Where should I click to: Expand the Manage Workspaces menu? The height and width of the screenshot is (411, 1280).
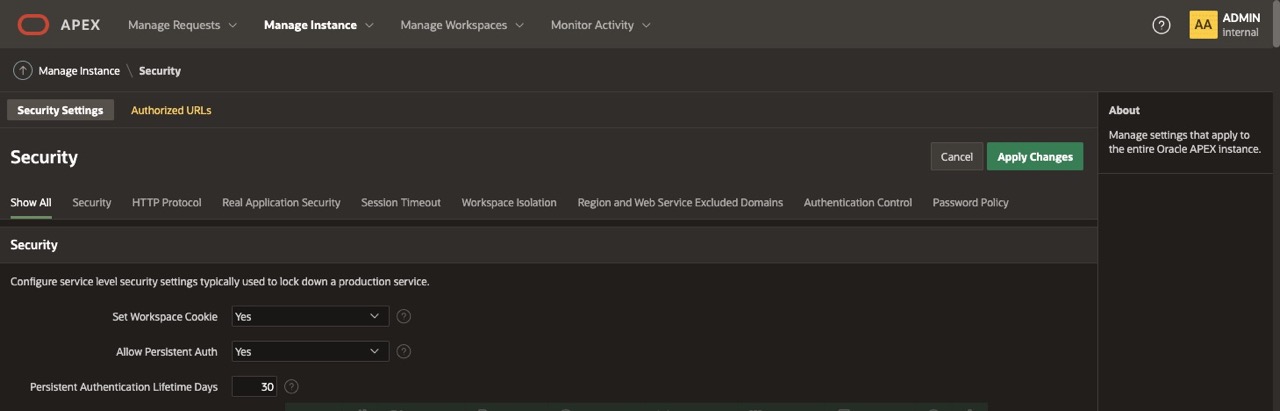click(461, 25)
